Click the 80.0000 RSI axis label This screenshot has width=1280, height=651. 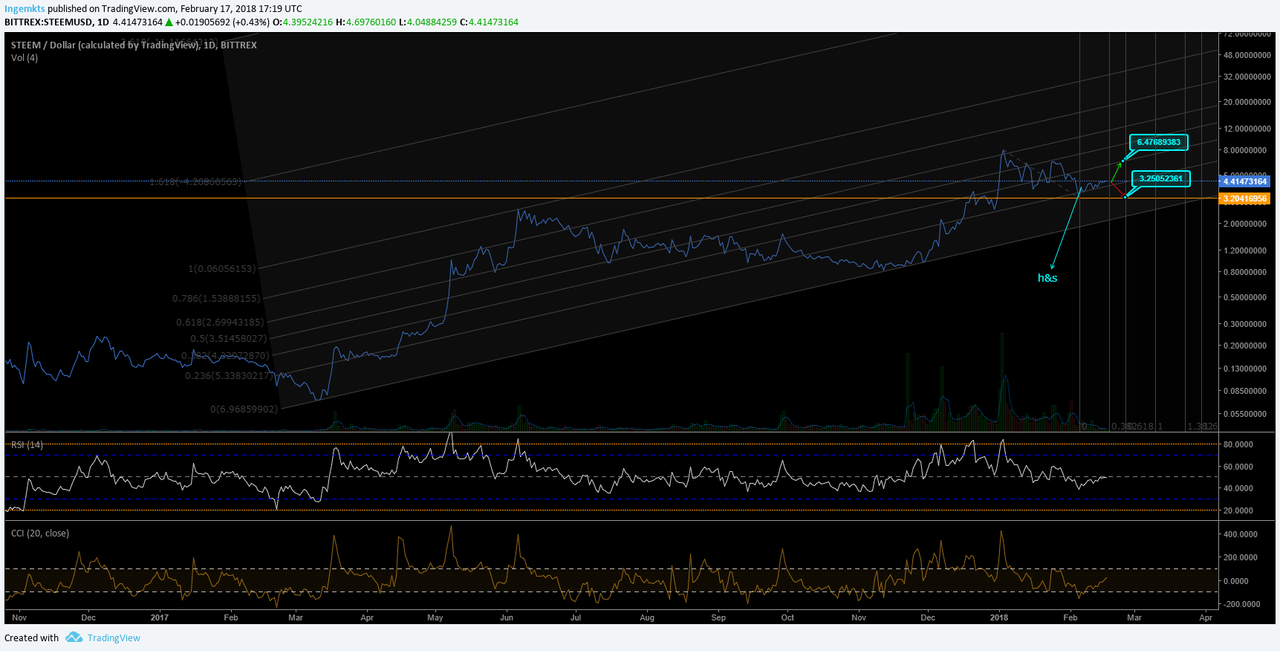click(x=1238, y=444)
